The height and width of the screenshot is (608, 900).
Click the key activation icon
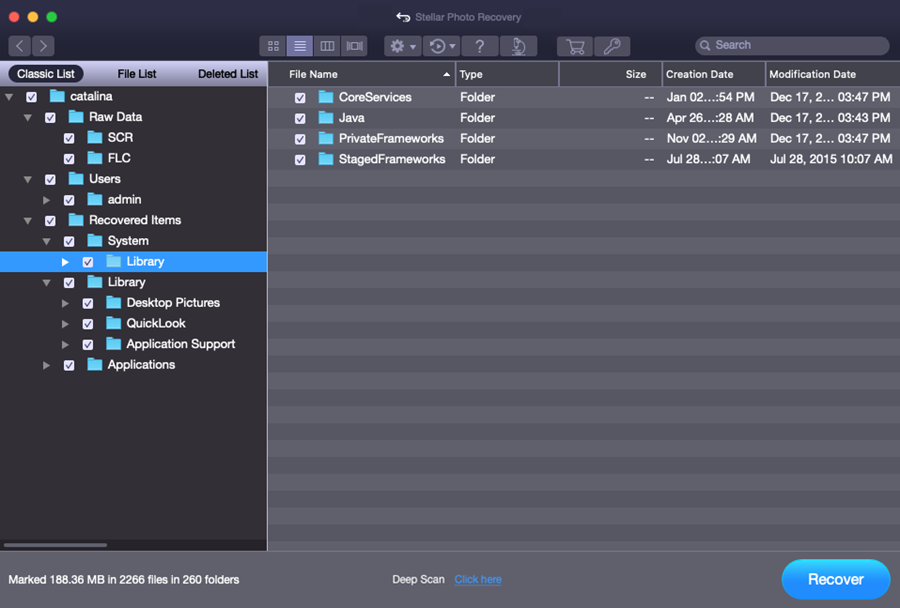coord(612,46)
